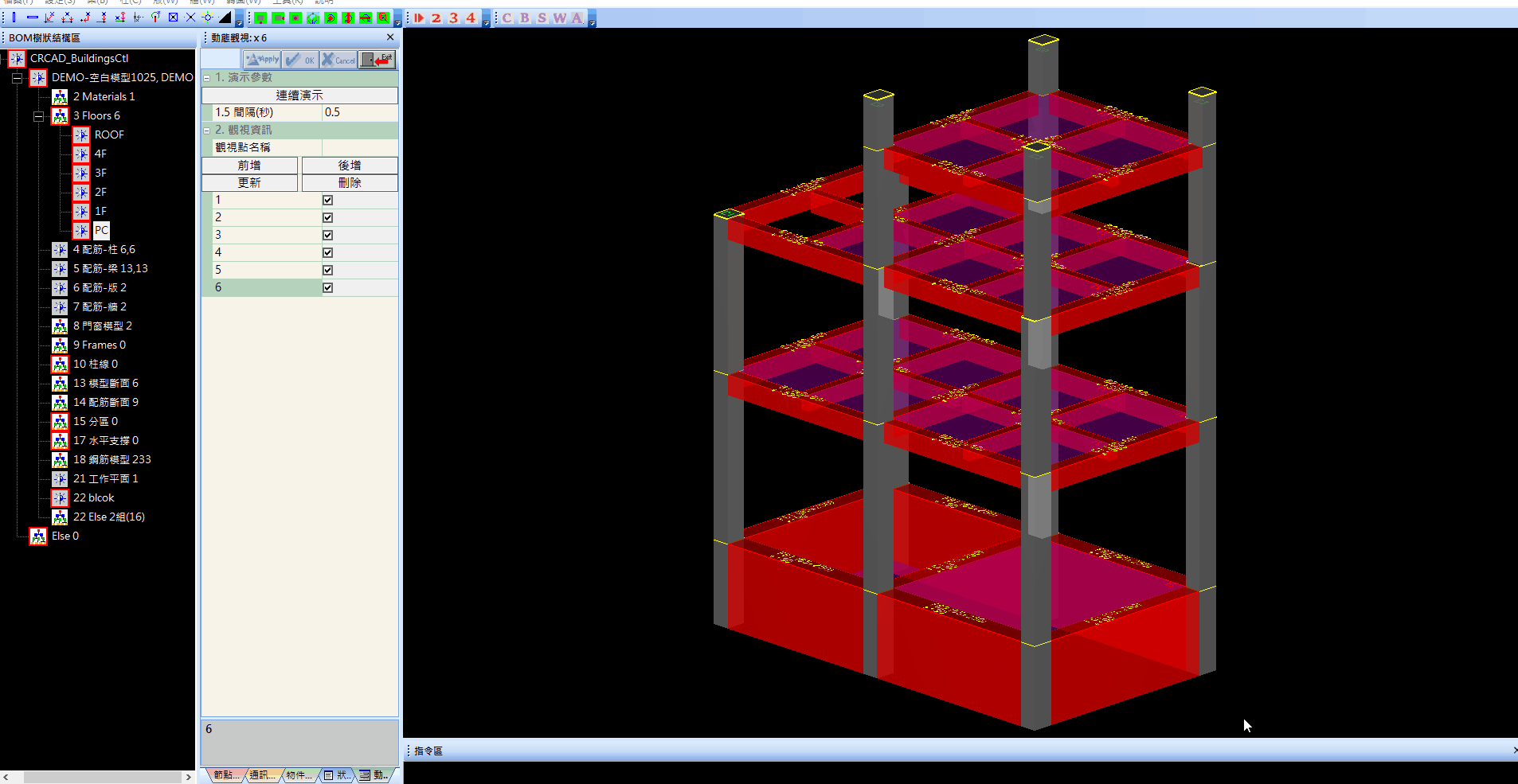Select the 4F floor tree item
The width and height of the screenshot is (1518, 784).
point(100,154)
